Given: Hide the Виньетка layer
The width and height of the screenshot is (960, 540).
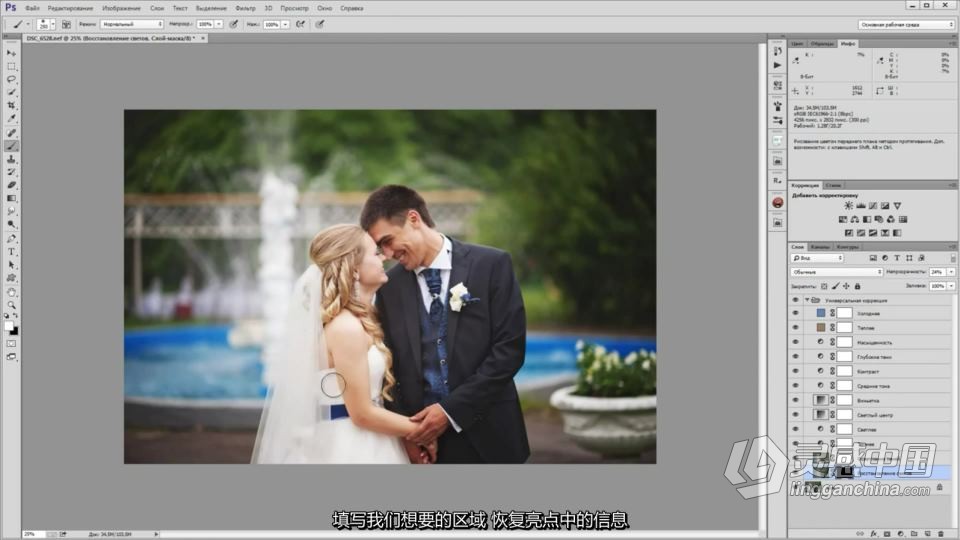Looking at the screenshot, I should click(x=795, y=400).
